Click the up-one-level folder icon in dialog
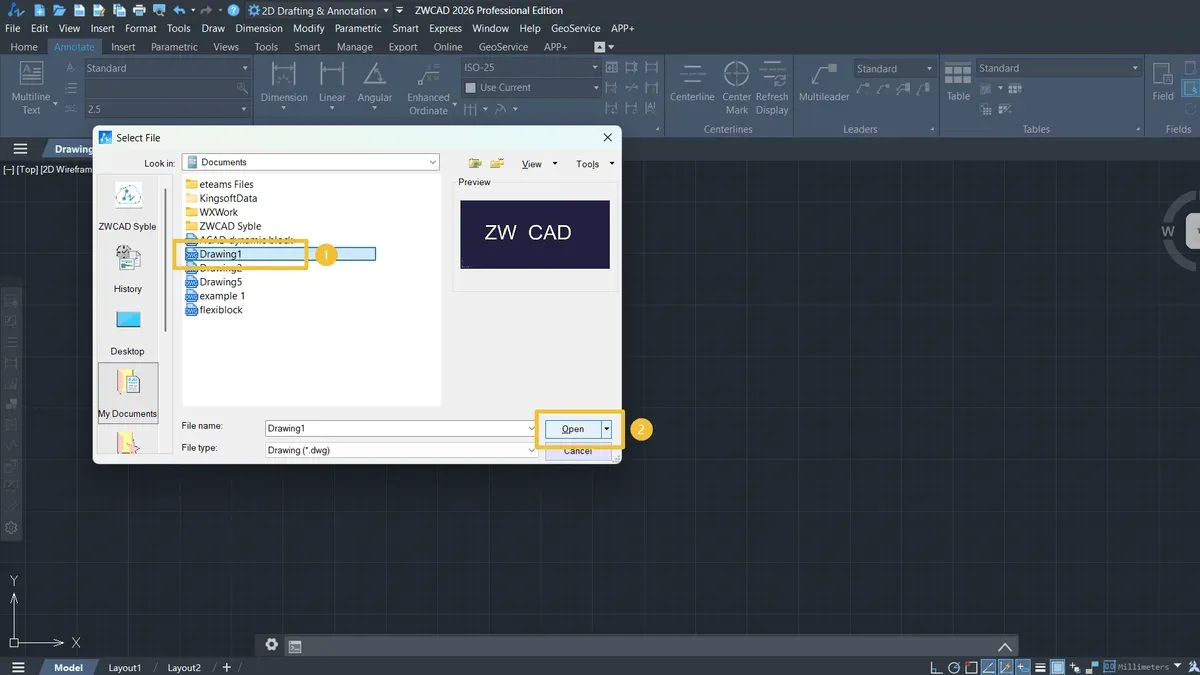 pos(475,163)
